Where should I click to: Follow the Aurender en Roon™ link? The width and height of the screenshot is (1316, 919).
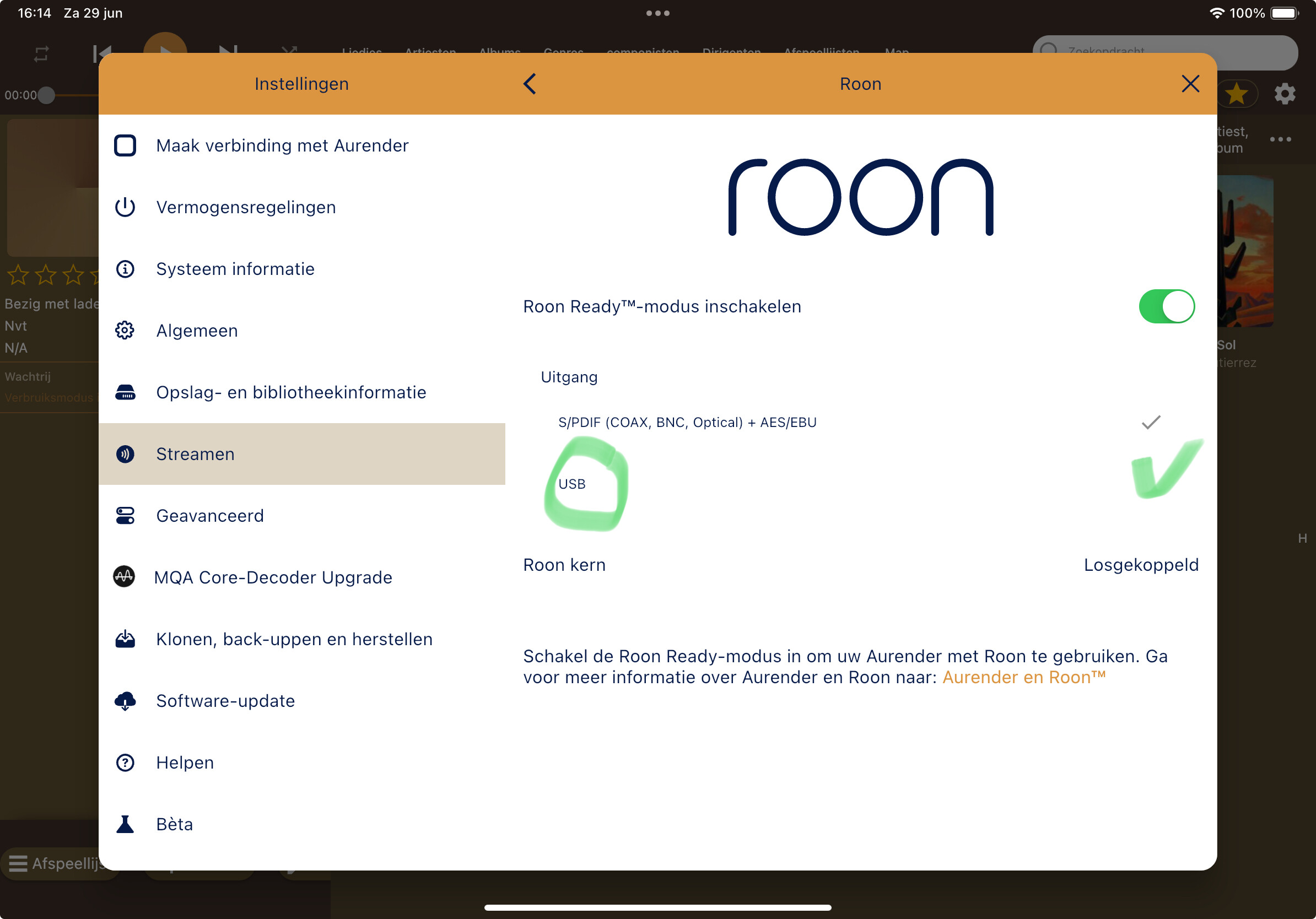(x=1024, y=678)
